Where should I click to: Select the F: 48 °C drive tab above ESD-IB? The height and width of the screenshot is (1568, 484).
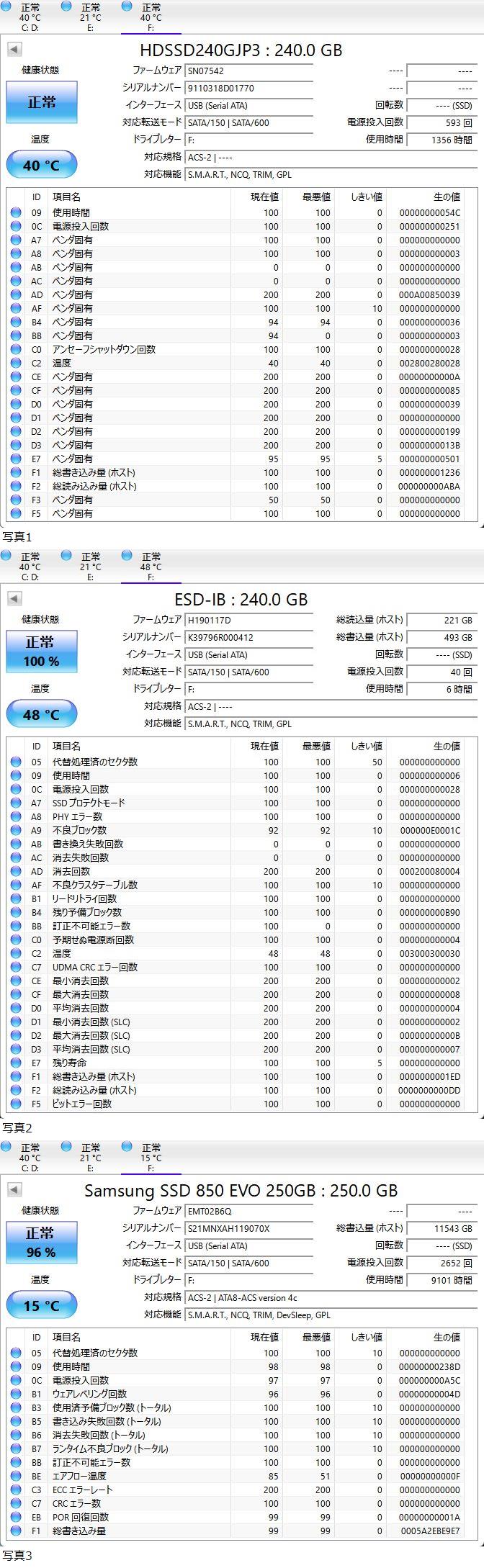pyautogui.click(x=151, y=567)
